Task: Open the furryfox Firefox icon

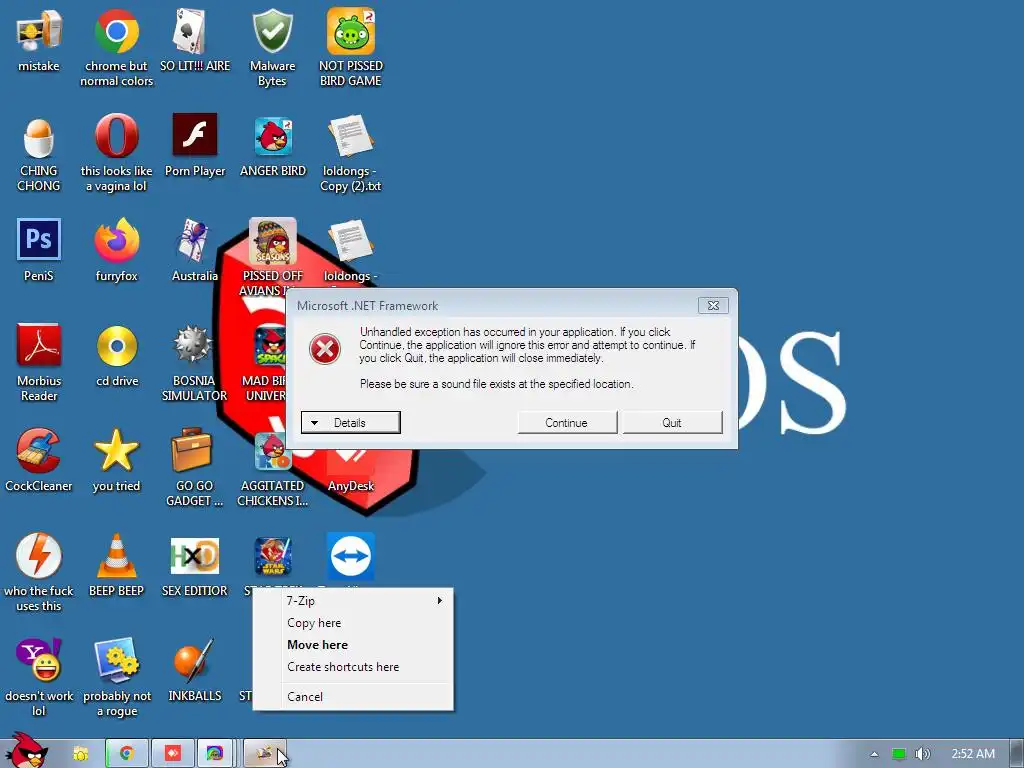Action: click(116, 241)
